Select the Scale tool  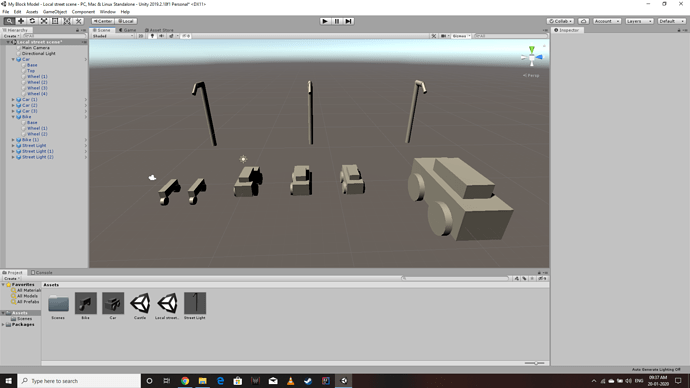(44, 21)
